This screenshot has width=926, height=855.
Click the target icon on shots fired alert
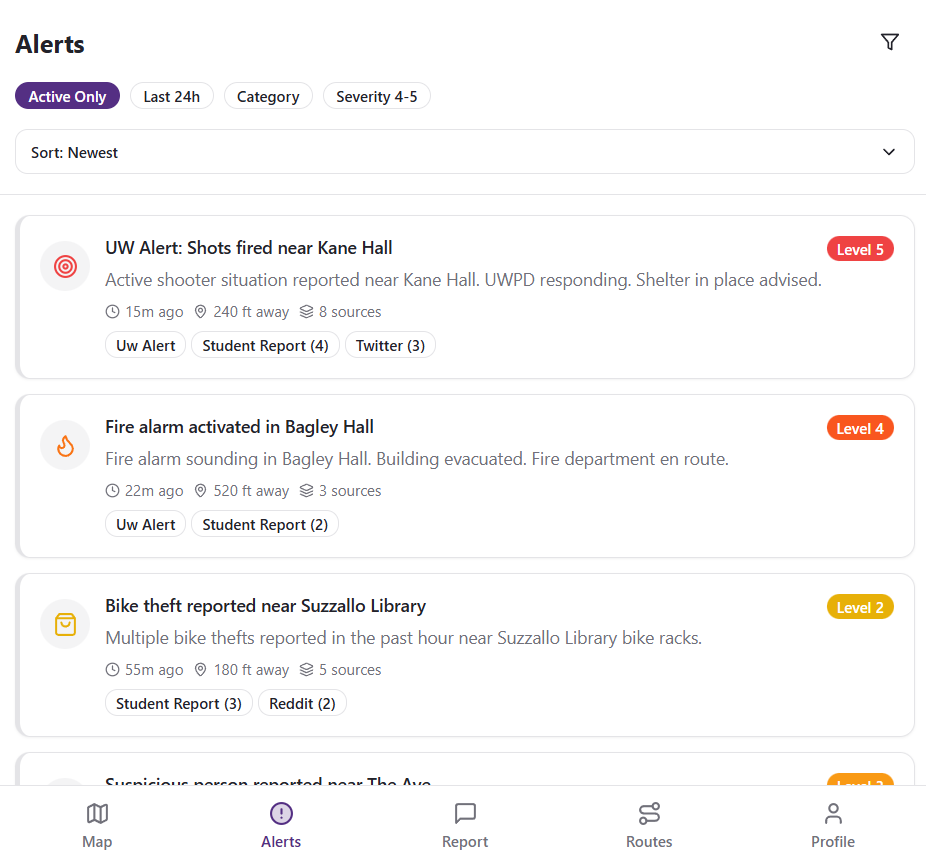65,266
